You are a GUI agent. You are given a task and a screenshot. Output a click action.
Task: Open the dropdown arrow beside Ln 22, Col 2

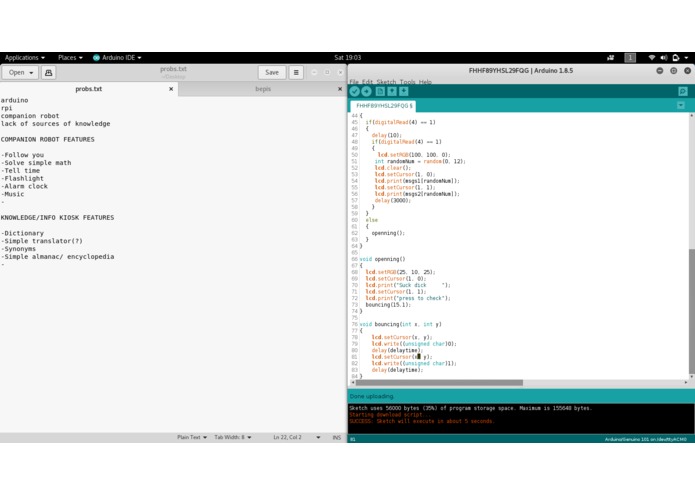click(318, 437)
